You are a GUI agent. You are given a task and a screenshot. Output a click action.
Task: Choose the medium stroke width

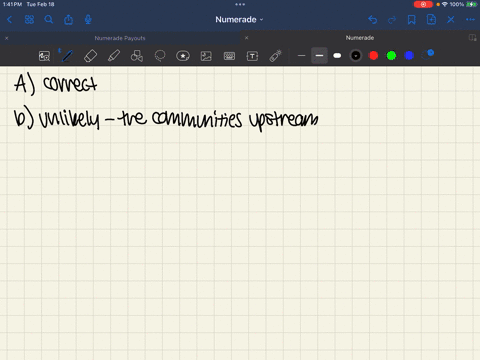click(319, 56)
